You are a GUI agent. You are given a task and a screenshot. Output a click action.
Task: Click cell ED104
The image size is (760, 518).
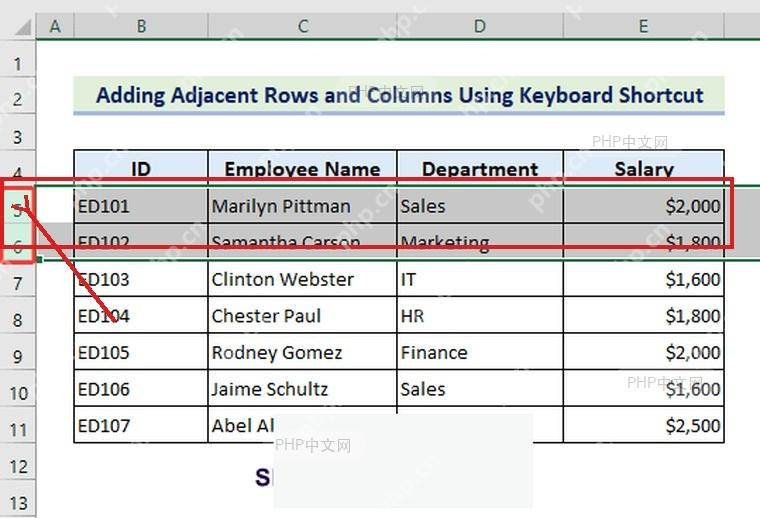point(141,315)
